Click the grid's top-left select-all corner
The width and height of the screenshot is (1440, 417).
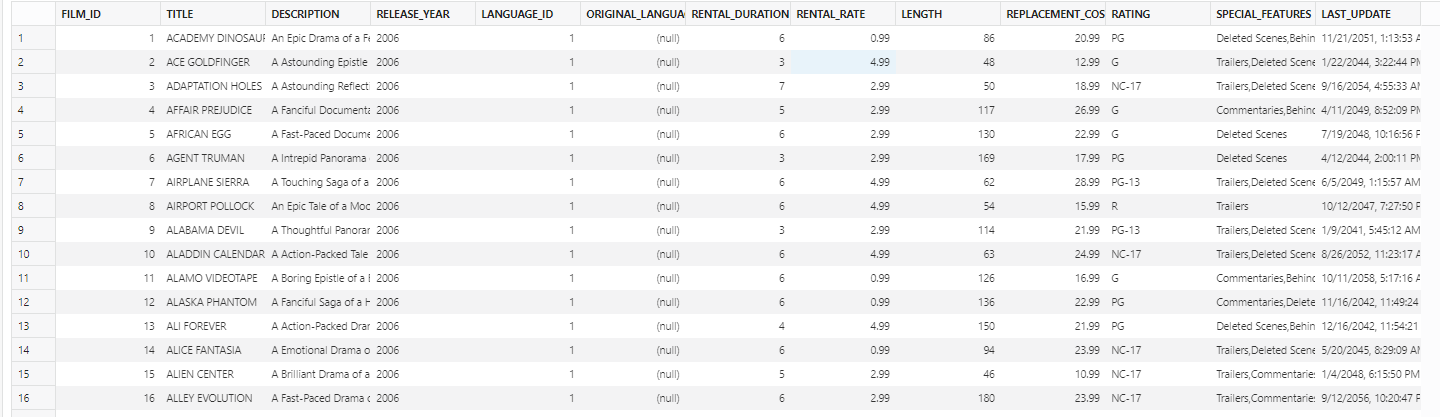[x=33, y=14]
